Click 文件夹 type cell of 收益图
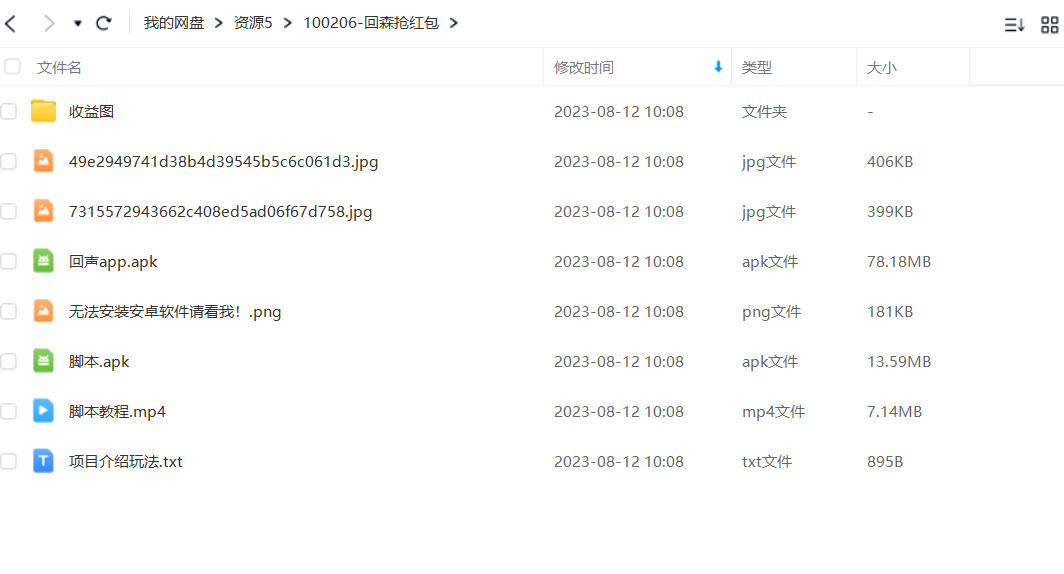This screenshot has width=1064, height=574. click(764, 111)
